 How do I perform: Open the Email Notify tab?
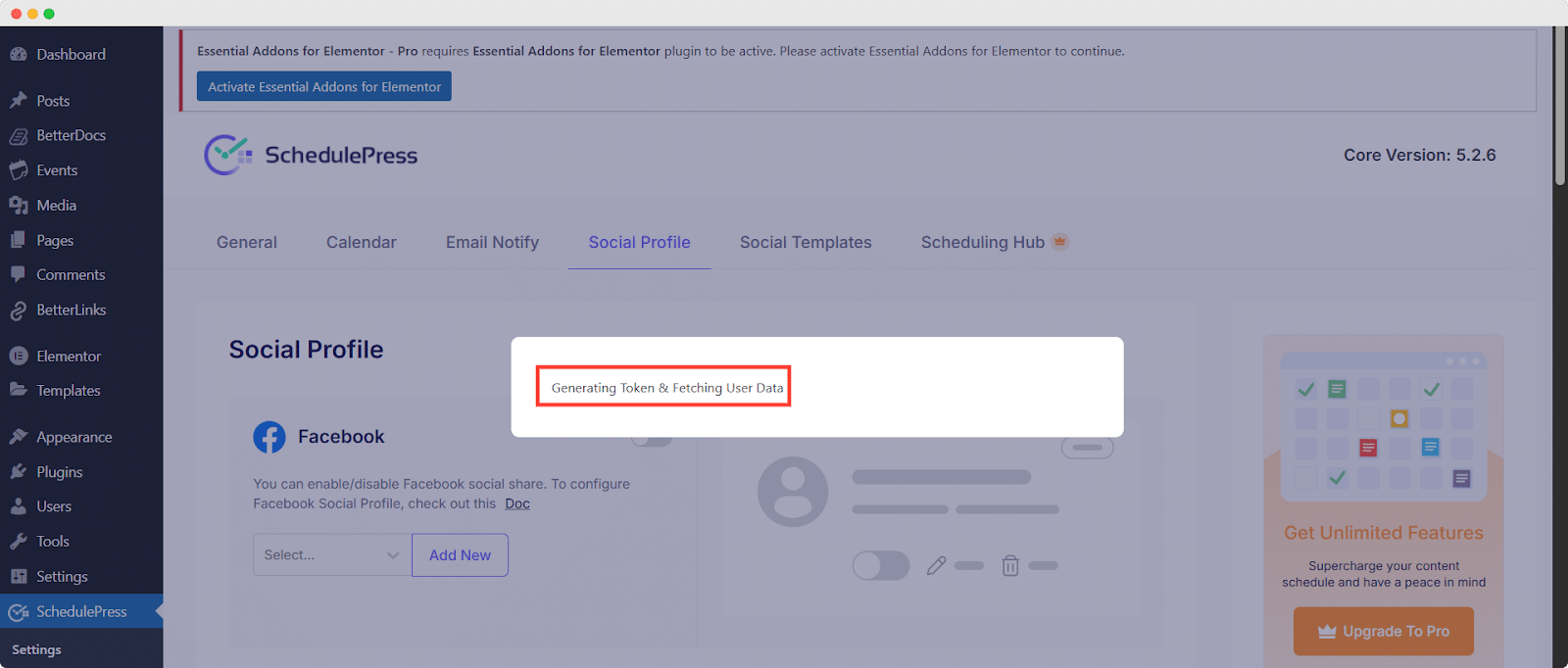coord(493,242)
